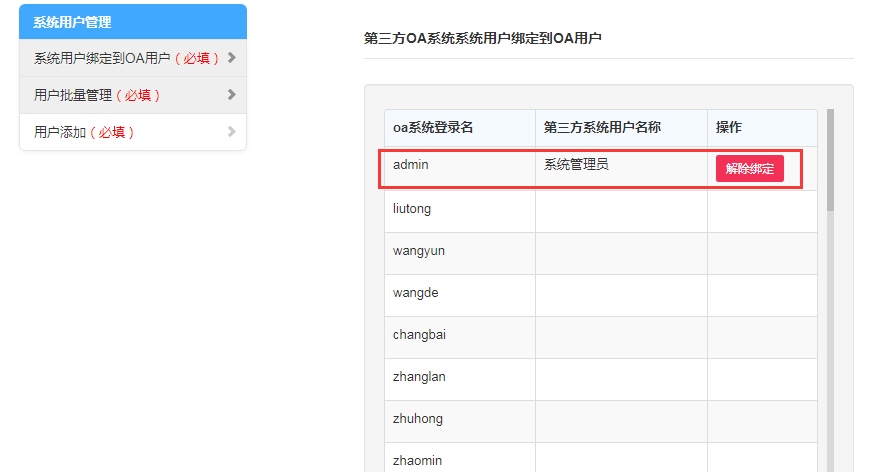This screenshot has height=472, width=889.
Task: Click chevron arrow beside 用户添加
Action: click(231, 132)
